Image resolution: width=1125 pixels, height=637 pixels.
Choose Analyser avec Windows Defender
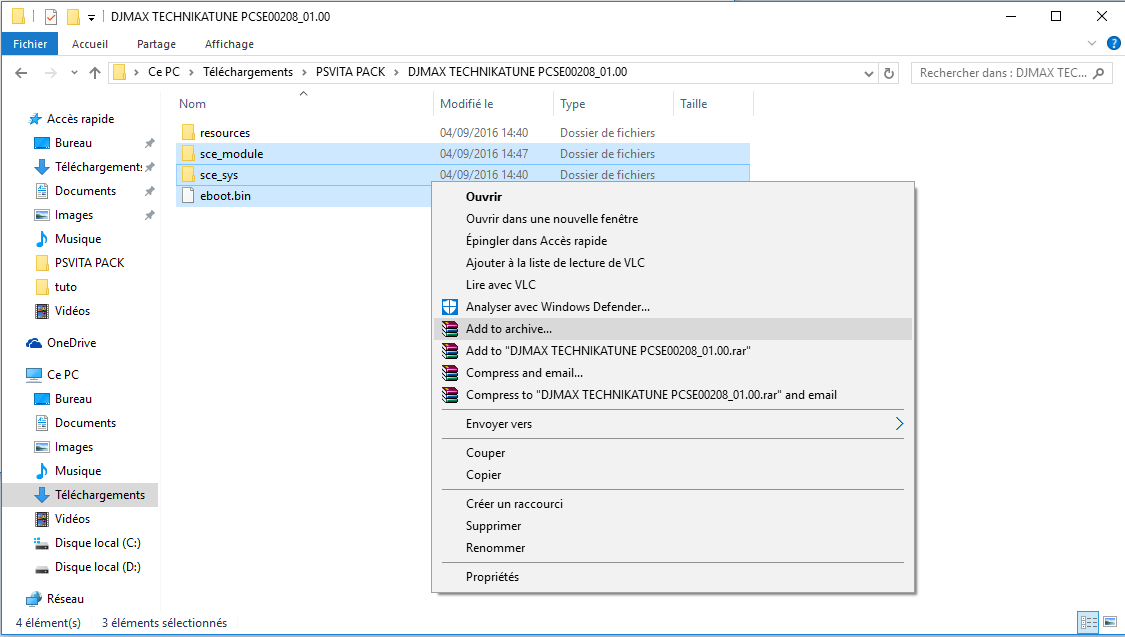point(673,307)
